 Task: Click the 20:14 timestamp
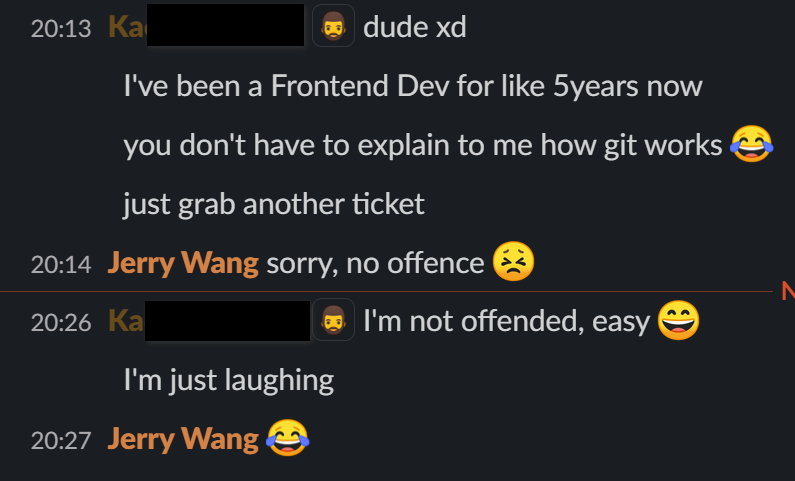[61, 265]
